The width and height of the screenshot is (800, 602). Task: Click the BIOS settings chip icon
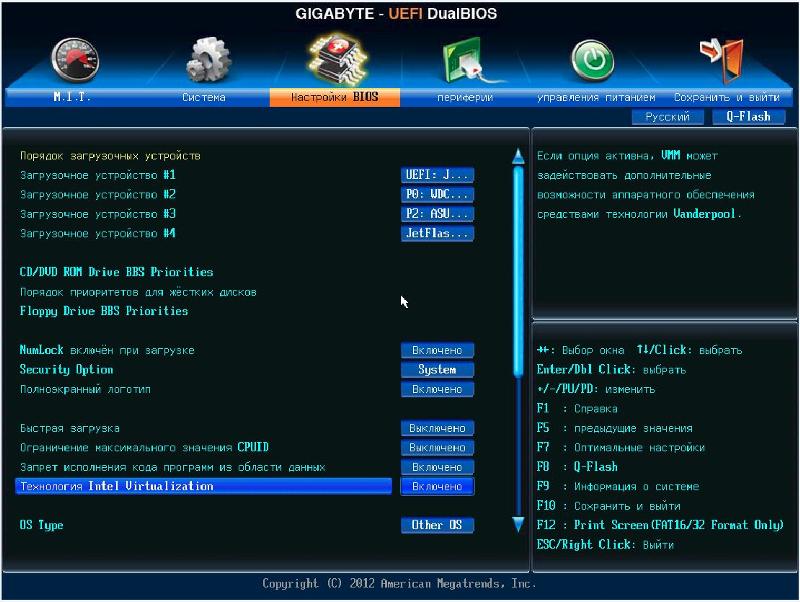[x=337, y=60]
